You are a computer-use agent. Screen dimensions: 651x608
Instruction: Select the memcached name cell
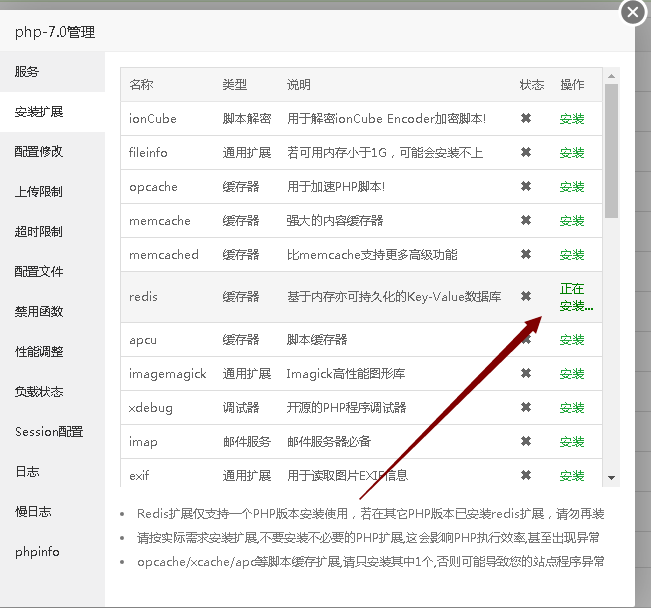click(x=164, y=255)
